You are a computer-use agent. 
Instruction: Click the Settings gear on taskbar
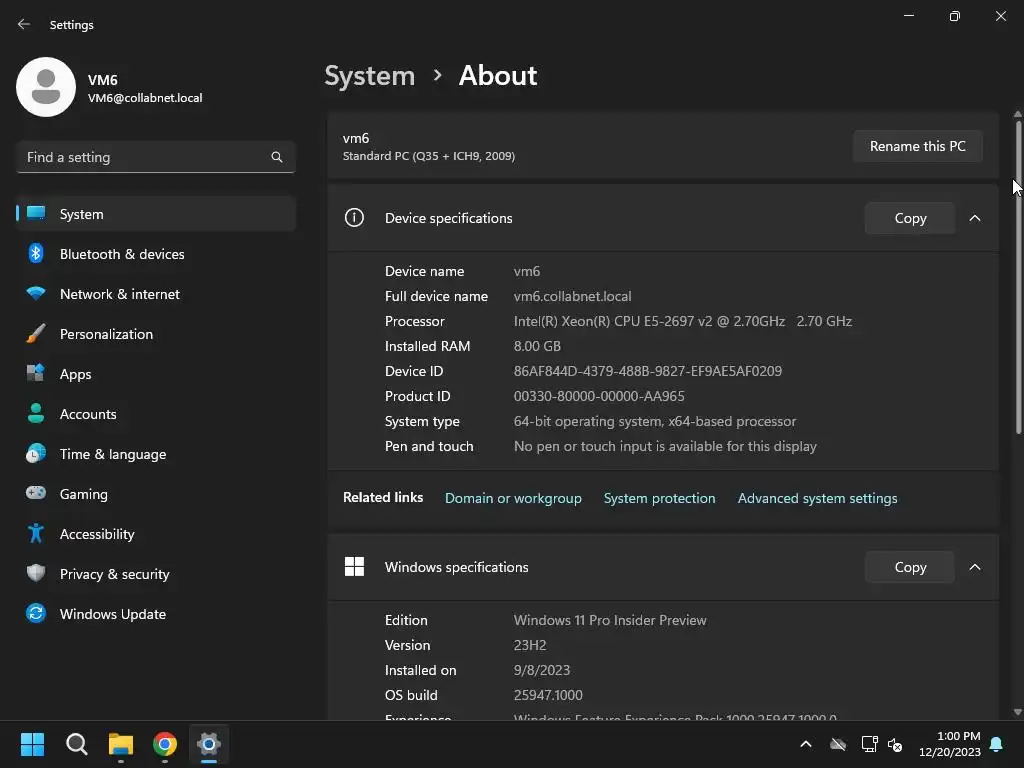pyautogui.click(x=209, y=744)
